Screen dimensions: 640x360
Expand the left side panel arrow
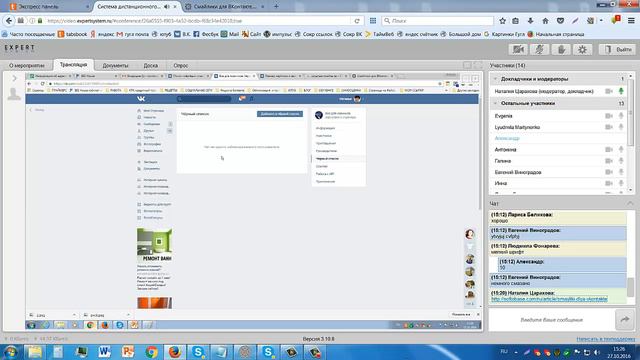[14, 78]
